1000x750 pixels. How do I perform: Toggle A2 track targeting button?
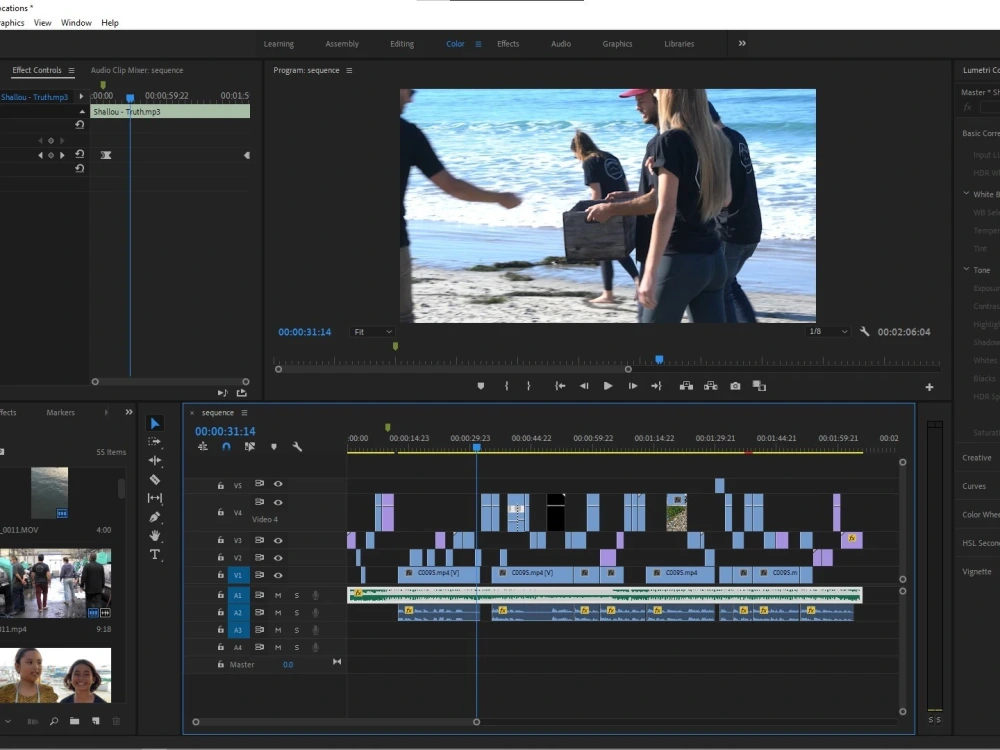[x=237, y=613]
